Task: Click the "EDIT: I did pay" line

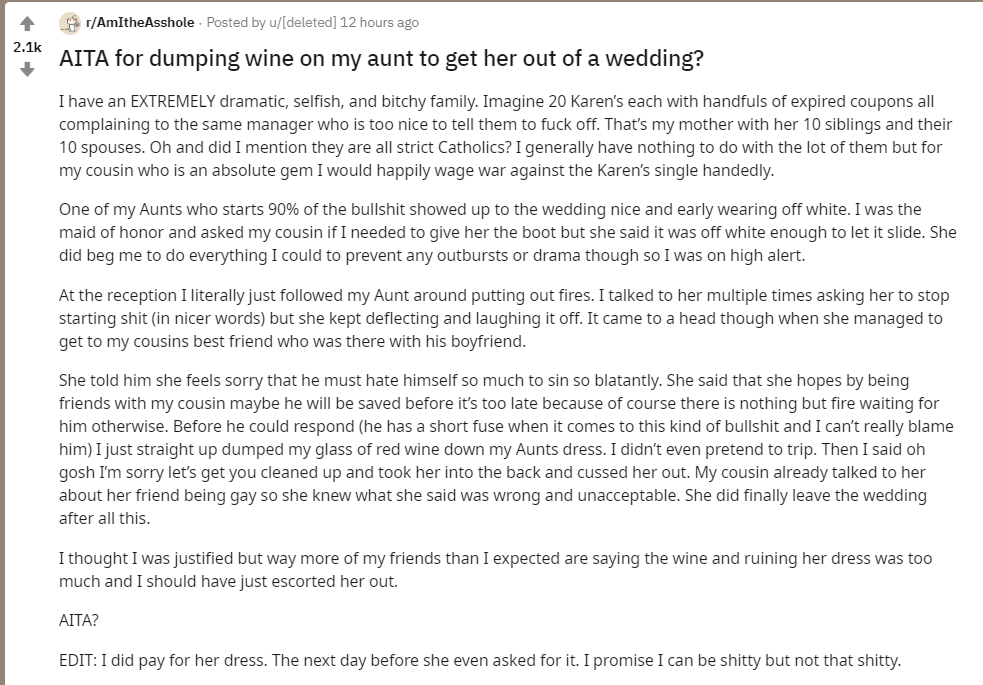Action: (480, 661)
